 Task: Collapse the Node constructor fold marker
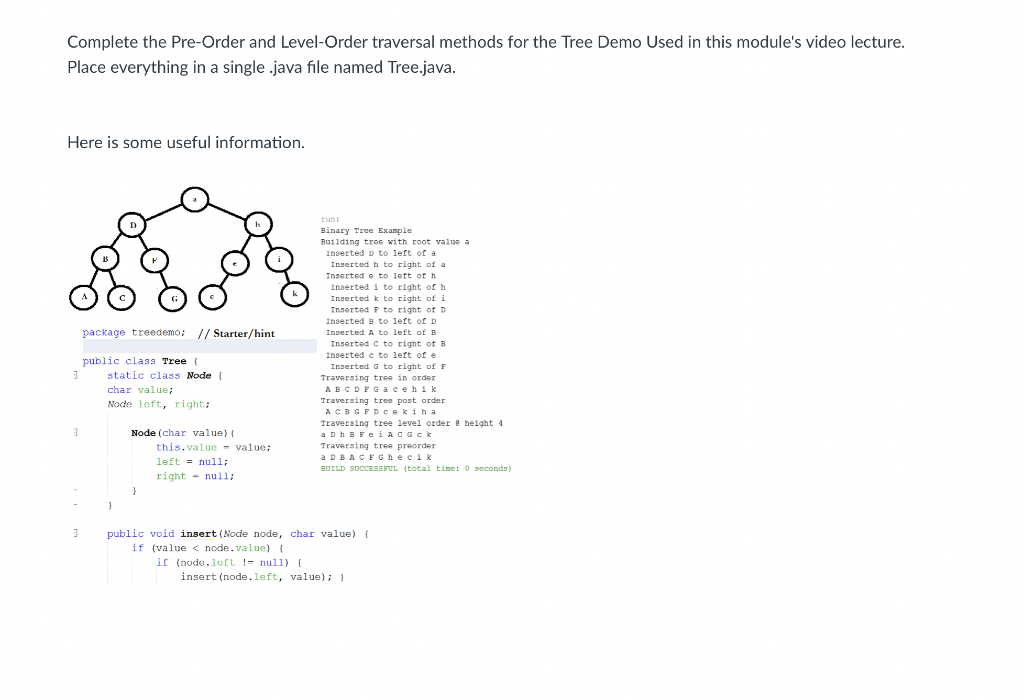point(75,432)
